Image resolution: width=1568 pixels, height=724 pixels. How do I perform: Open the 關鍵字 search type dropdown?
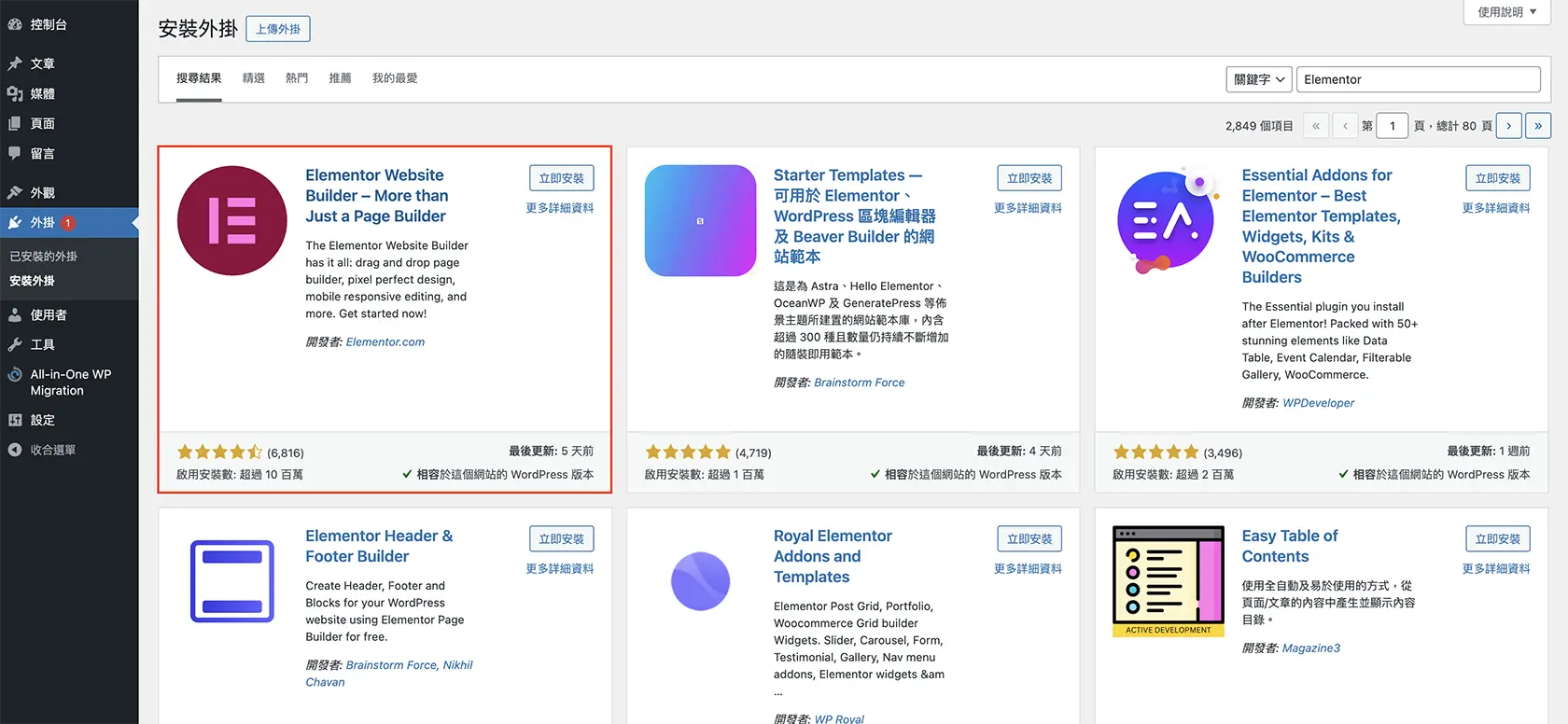point(1259,79)
